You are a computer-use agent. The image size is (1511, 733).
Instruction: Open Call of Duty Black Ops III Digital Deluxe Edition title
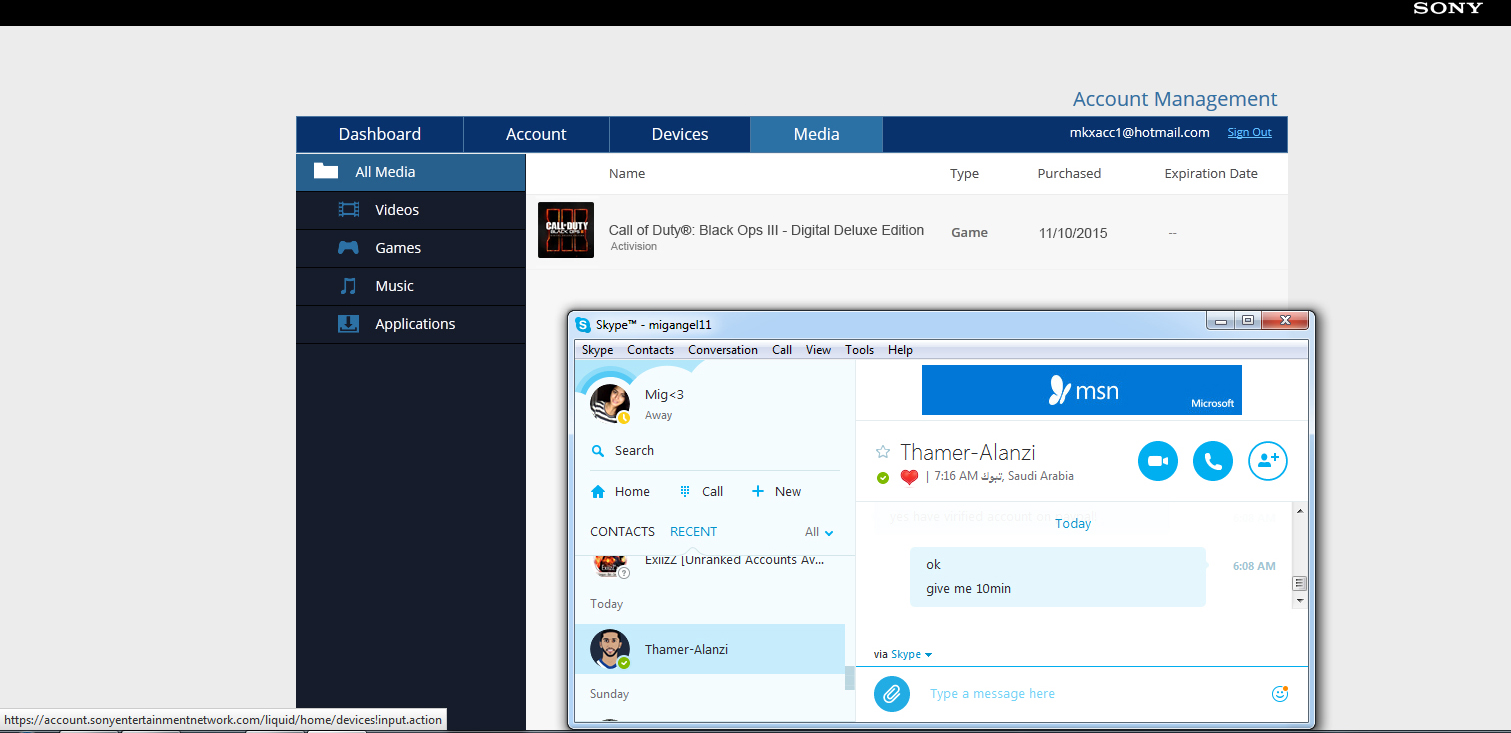tap(766, 230)
